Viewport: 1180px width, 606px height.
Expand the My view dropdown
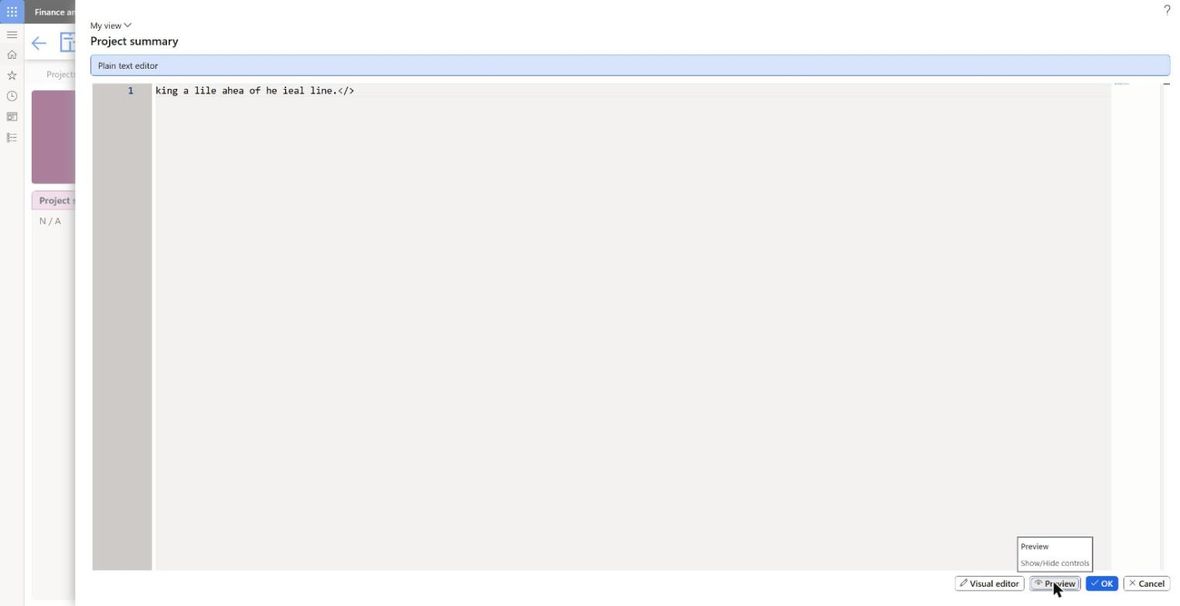point(111,26)
